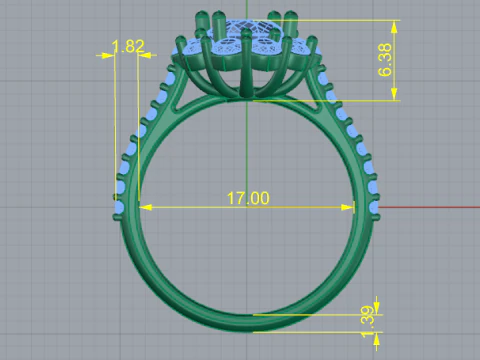This screenshot has height=360, width=480.
Task: Select the 6.38 head height dimension
Action: [385, 60]
